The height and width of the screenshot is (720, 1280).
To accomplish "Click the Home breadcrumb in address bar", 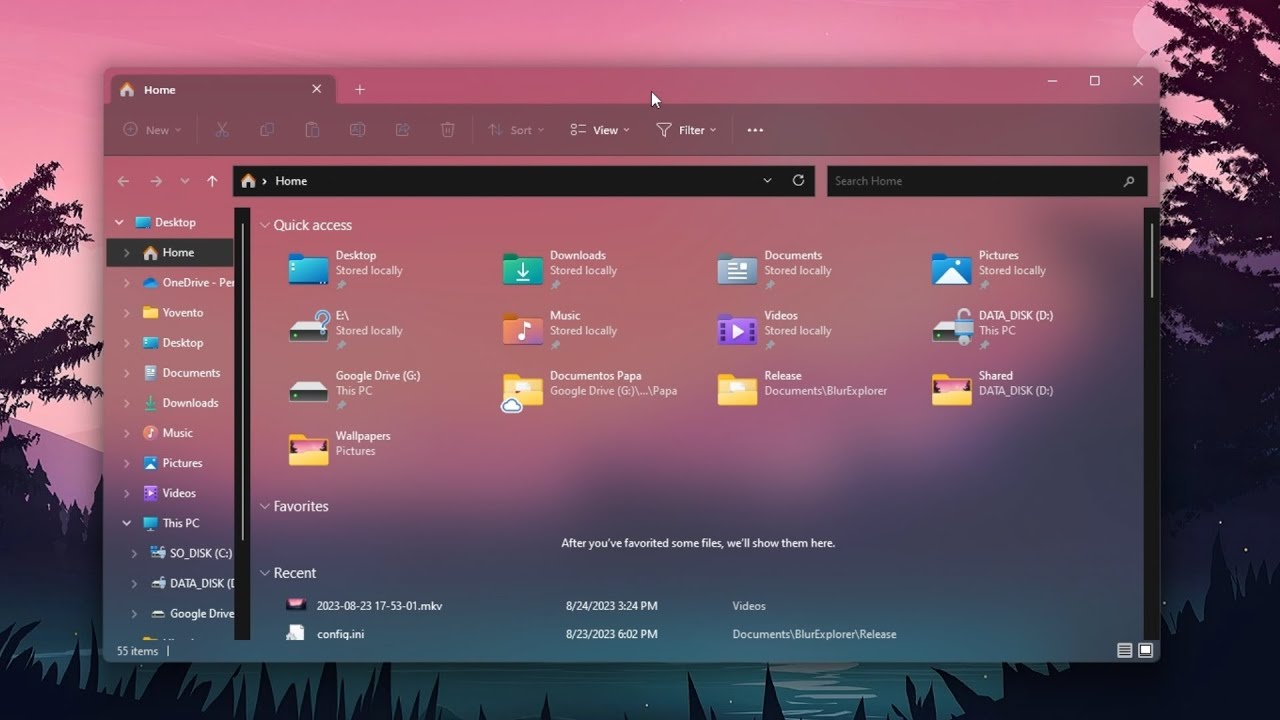I will (291, 181).
